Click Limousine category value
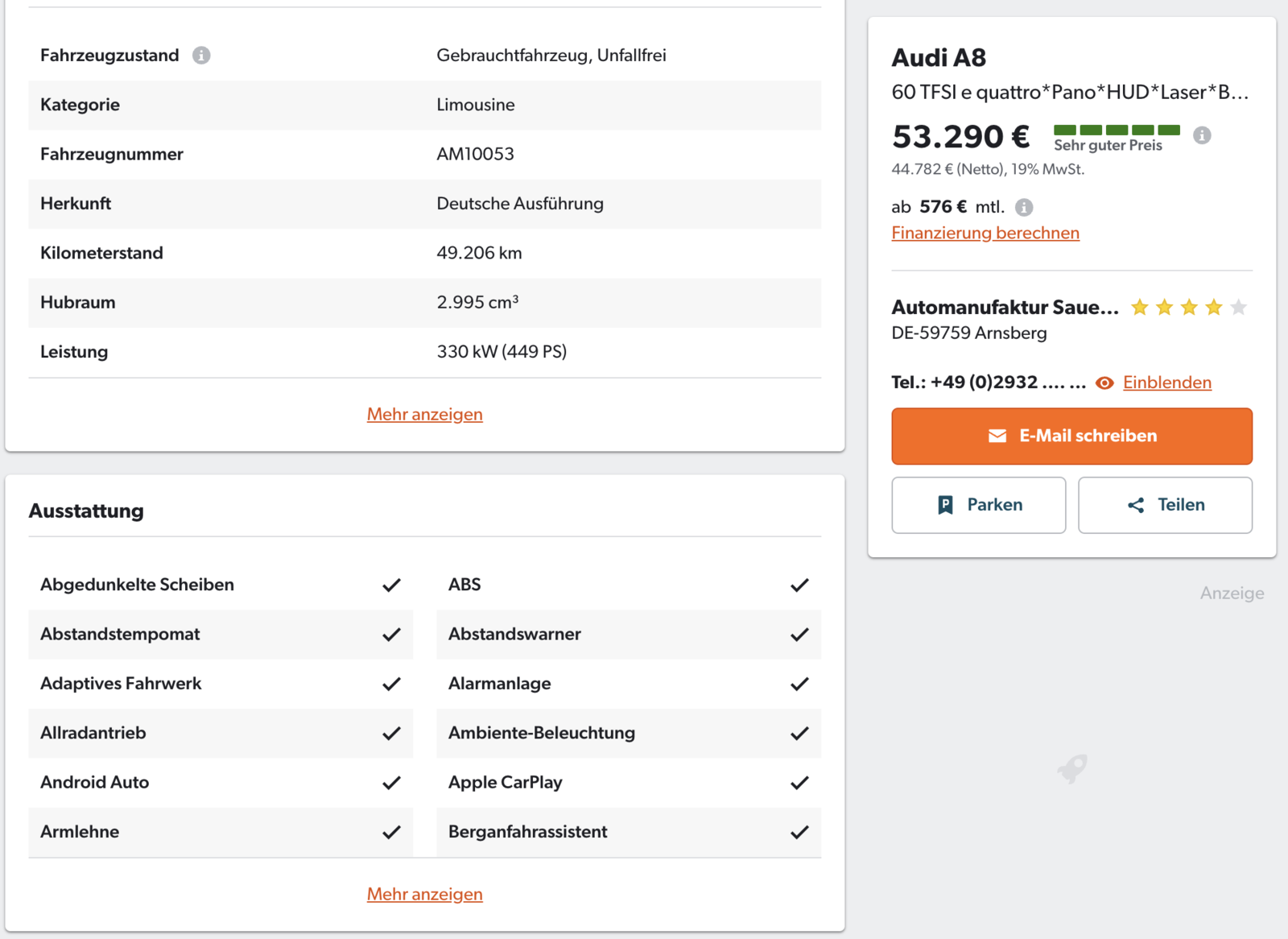This screenshot has height=939, width=1288. point(476,105)
